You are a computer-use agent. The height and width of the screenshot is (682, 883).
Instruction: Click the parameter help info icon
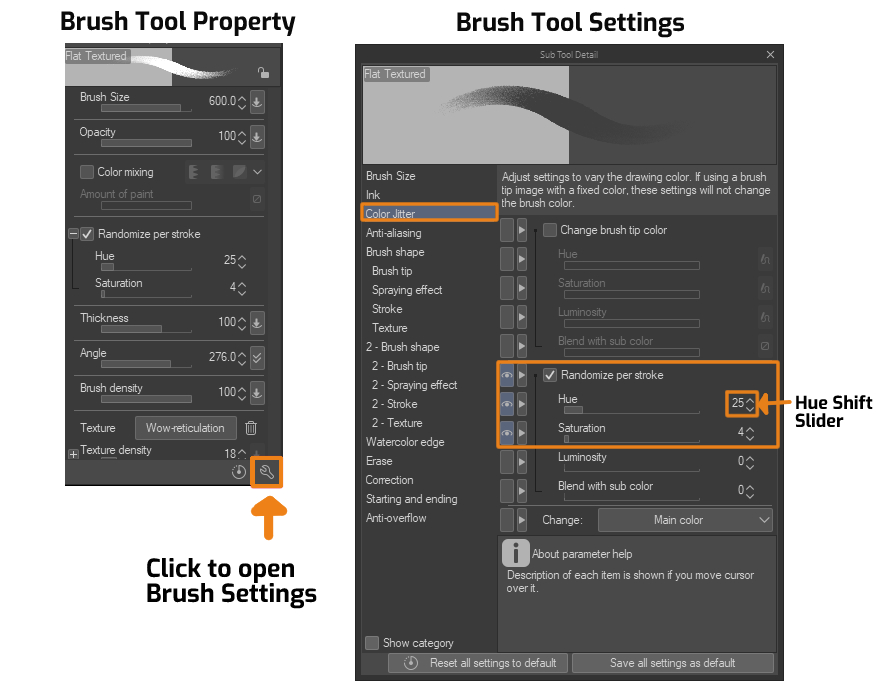click(514, 553)
